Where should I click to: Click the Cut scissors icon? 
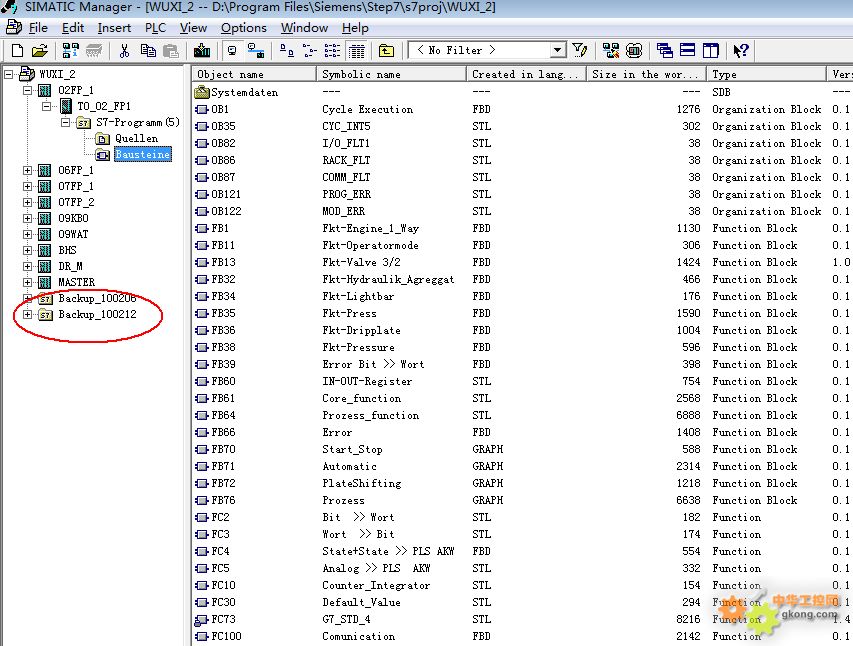[125, 51]
